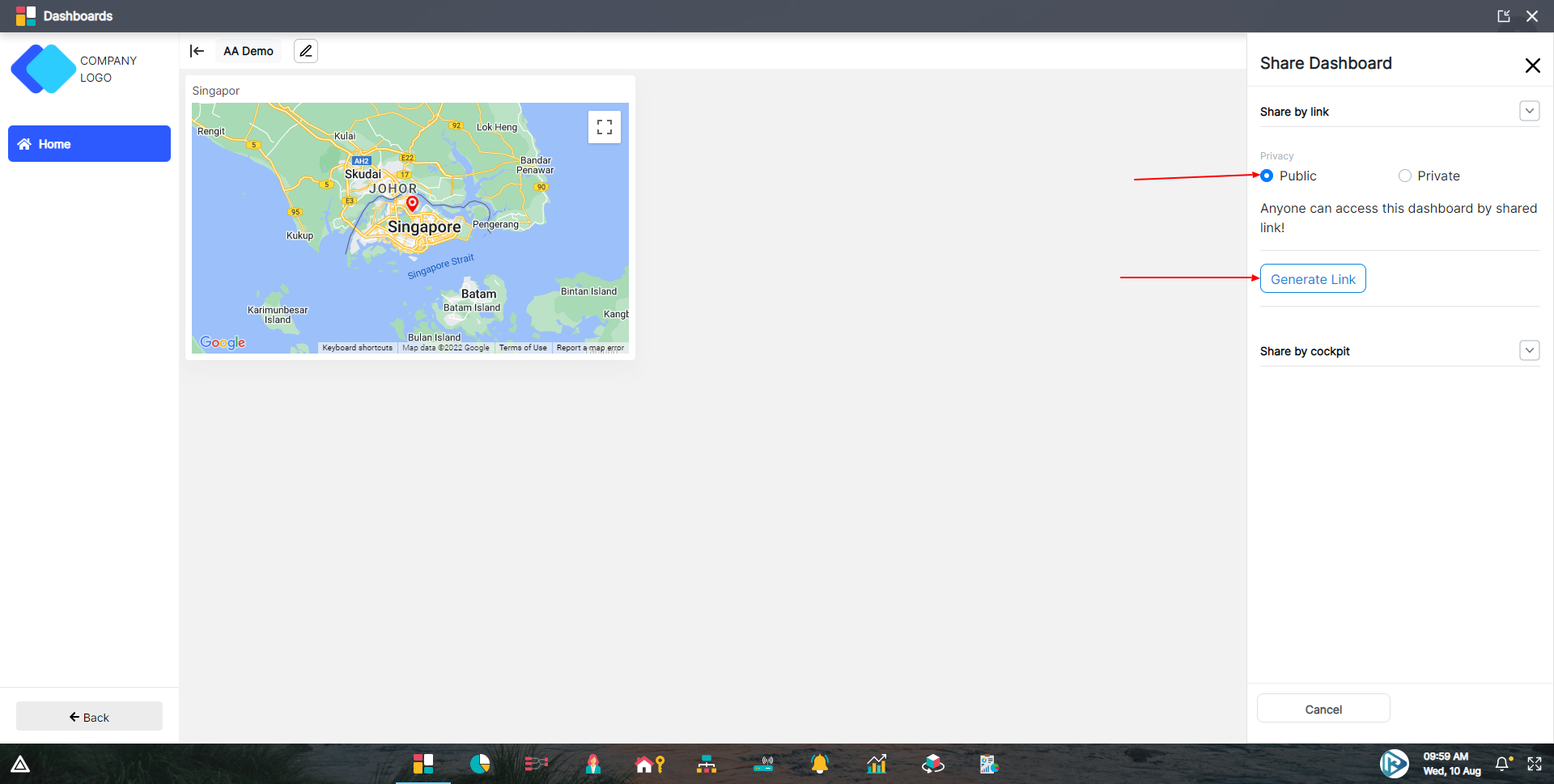Expand the Share by cockpit section
Viewport: 1554px width, 784px height.
click(x=1528, y=350)
